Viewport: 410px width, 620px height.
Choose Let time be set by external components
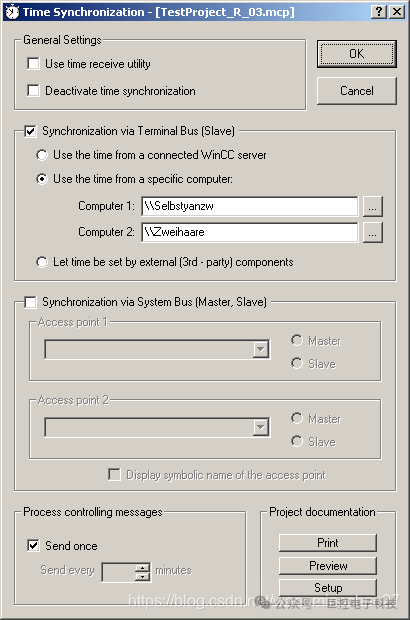(x=42, y=262)
